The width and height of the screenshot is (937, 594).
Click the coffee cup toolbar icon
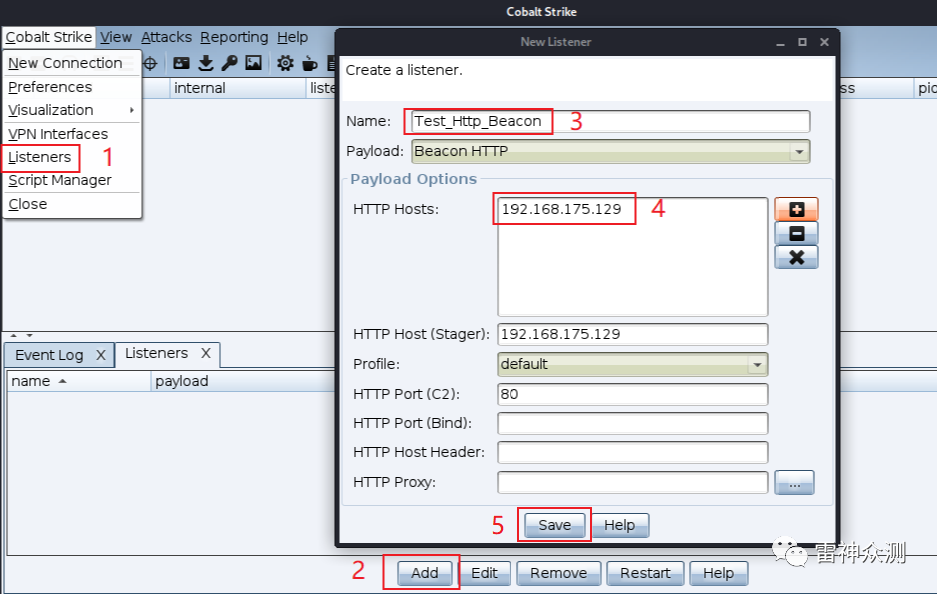pyautogui.click(x=309, y=63)
